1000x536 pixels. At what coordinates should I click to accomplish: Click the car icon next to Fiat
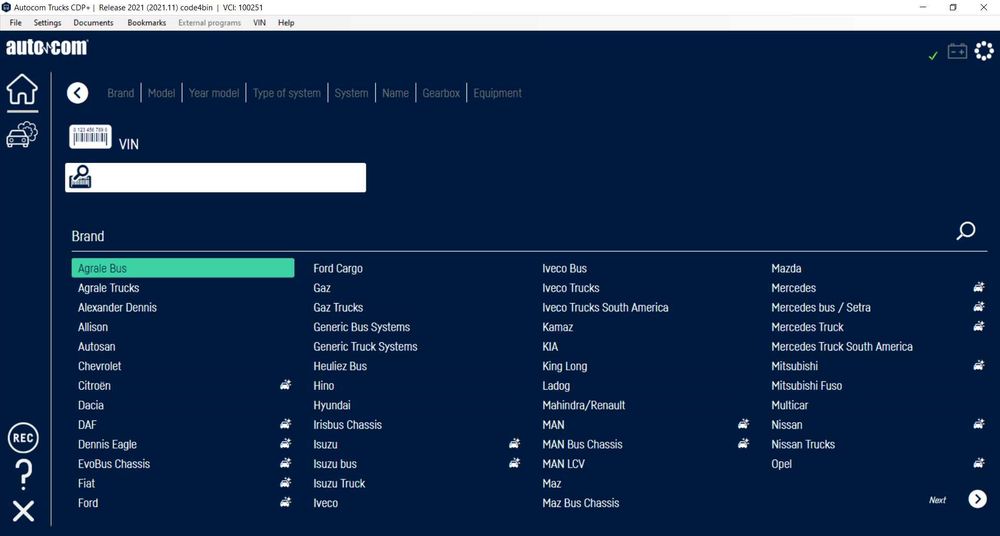[x=286, y=482]
